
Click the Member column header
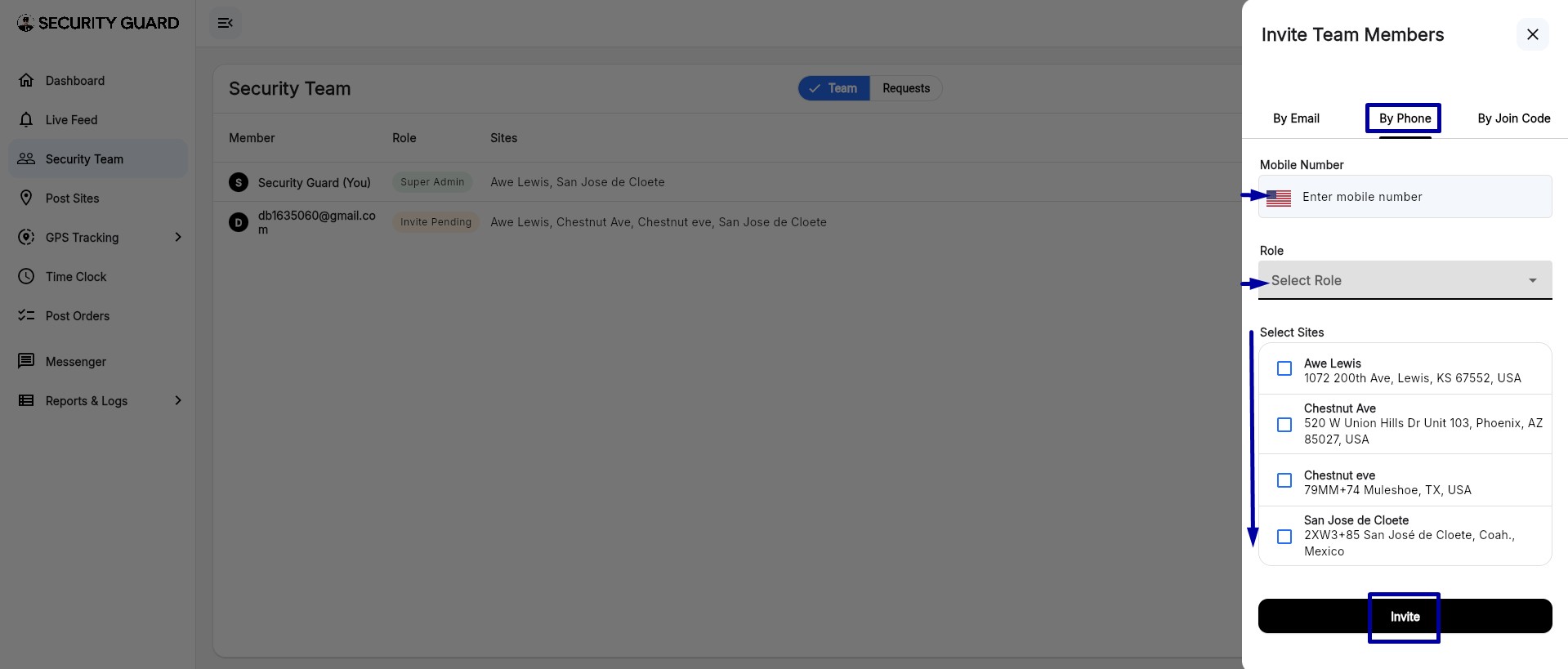tap(252, 138)
